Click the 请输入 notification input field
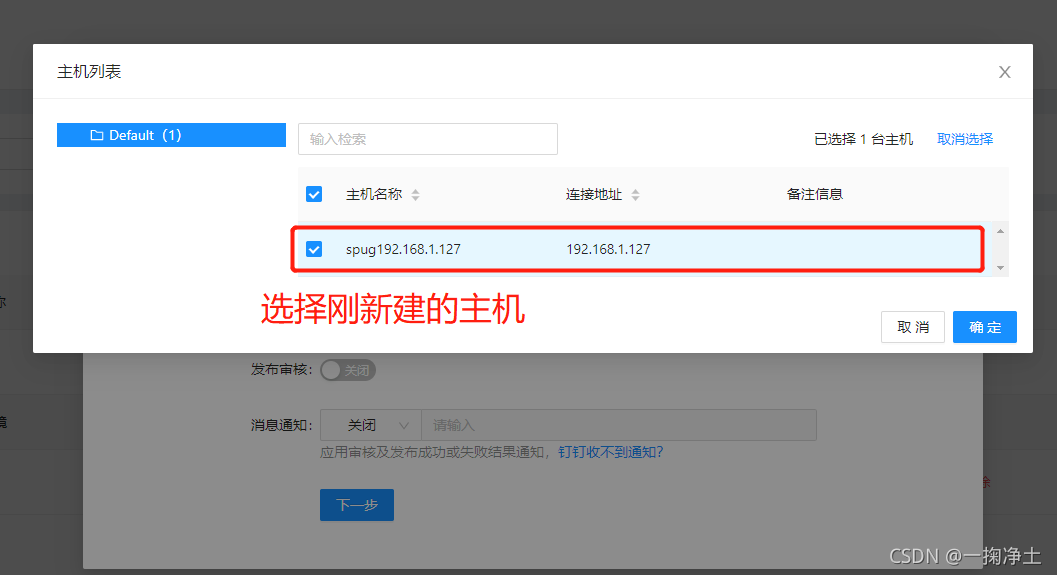This screenshot has width=1057, height=575. [619, 425]
